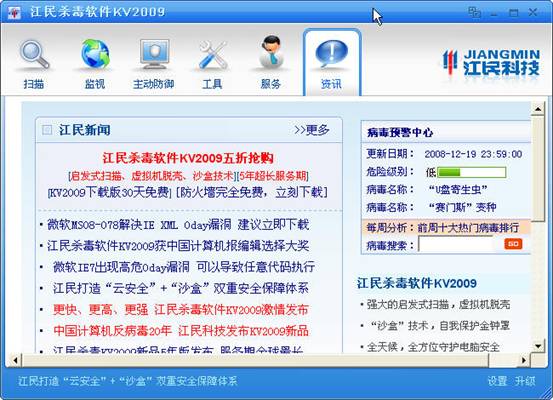Click the horizontal scrollbar thumb
The width and height of the screenshot is (553, 400).
pyautogui.click(x=255, y=360)
